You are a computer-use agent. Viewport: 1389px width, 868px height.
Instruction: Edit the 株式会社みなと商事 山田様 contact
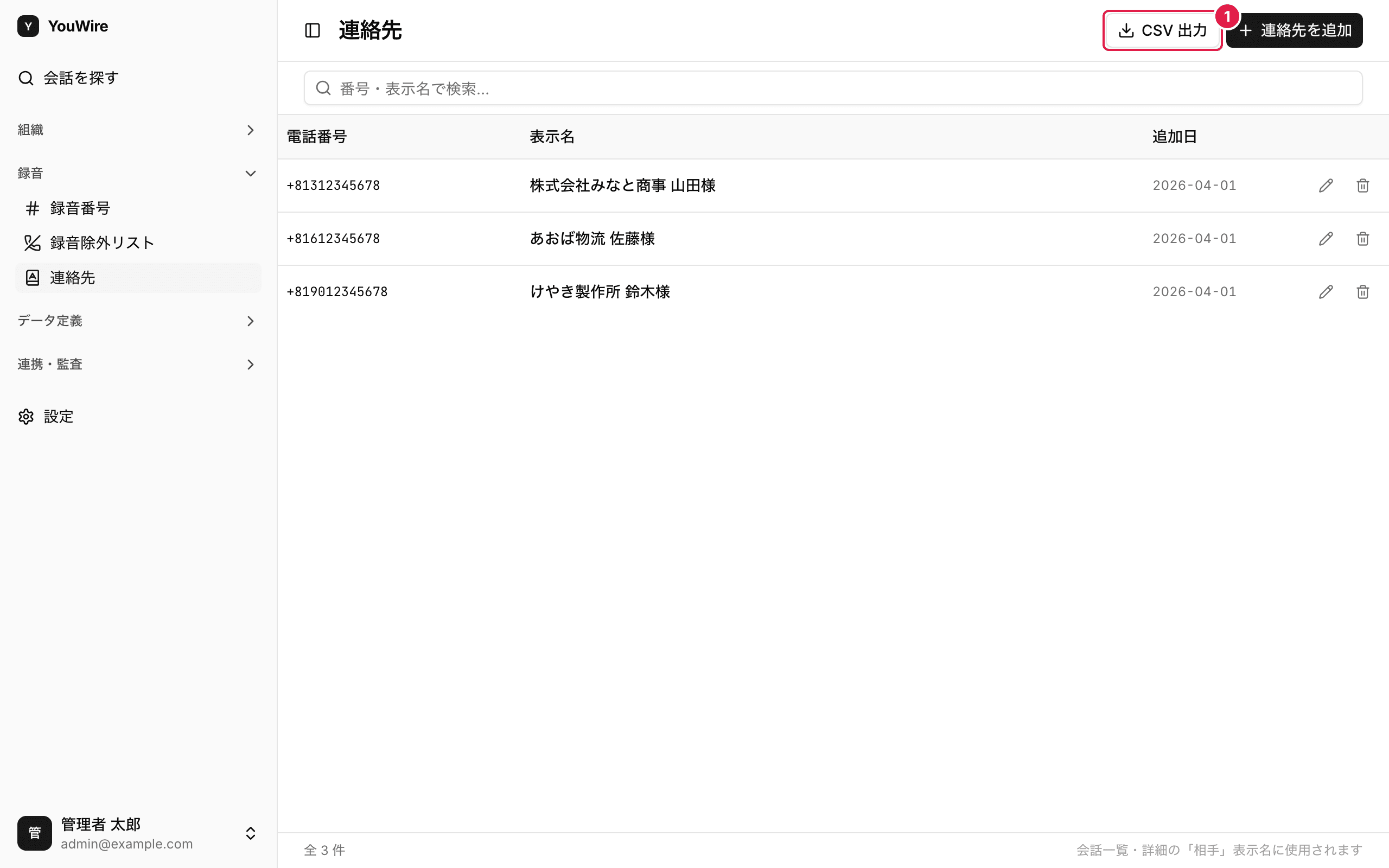1326,186
